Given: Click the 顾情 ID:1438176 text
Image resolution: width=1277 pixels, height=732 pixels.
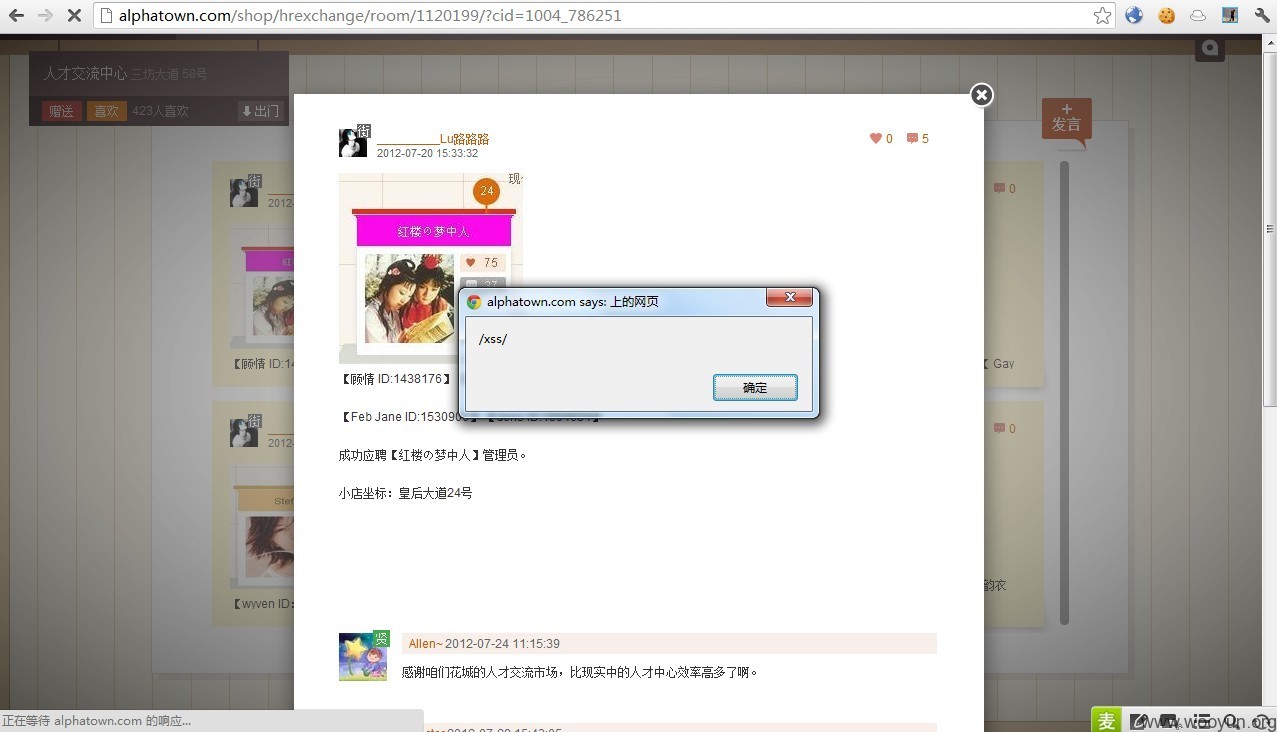Looking at the screenshot, I should tap(395, 379).
